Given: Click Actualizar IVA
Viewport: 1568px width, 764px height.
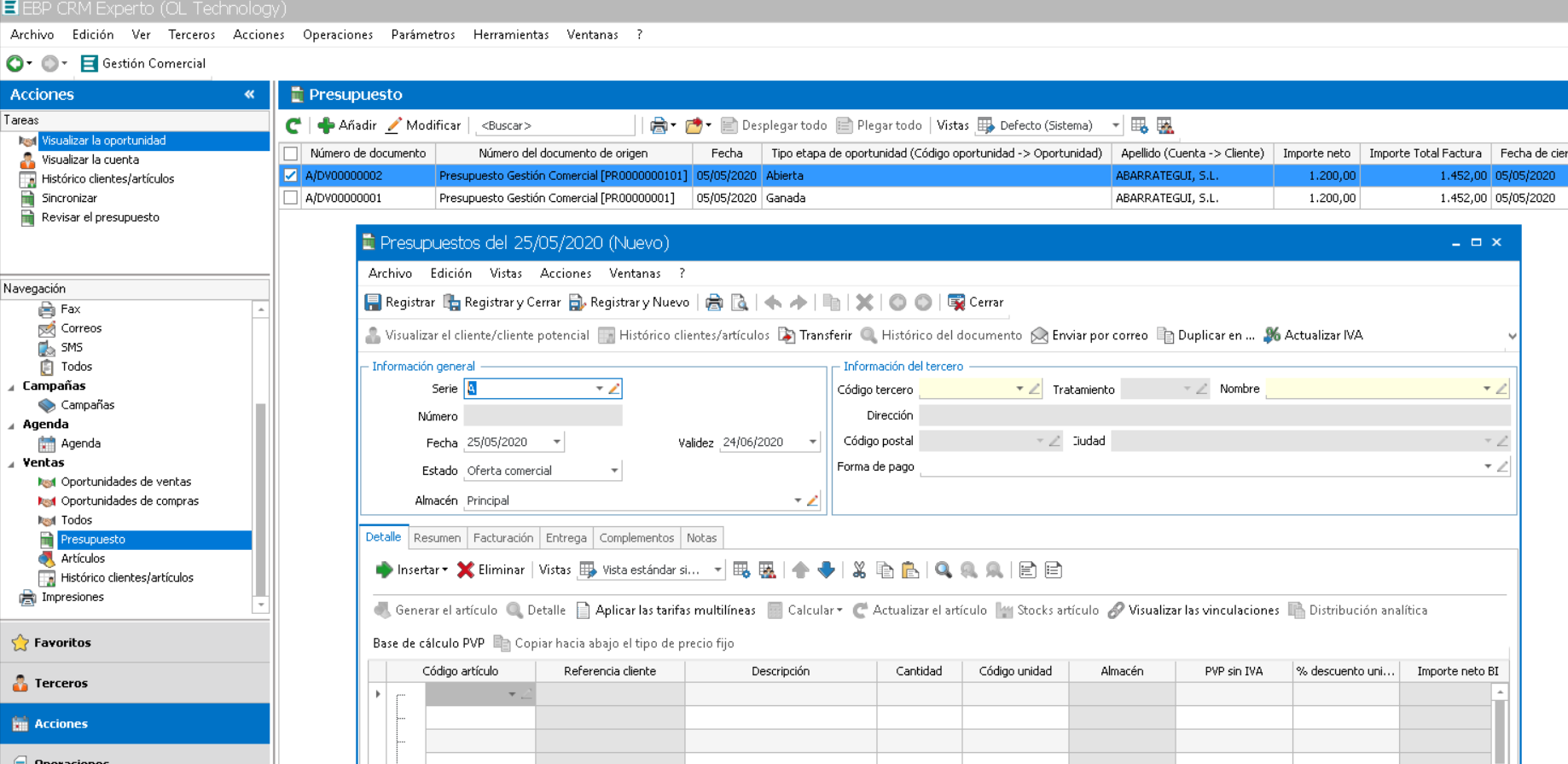Looking at the screenshot, I should pyautogui.click(x=1313, y=335).
